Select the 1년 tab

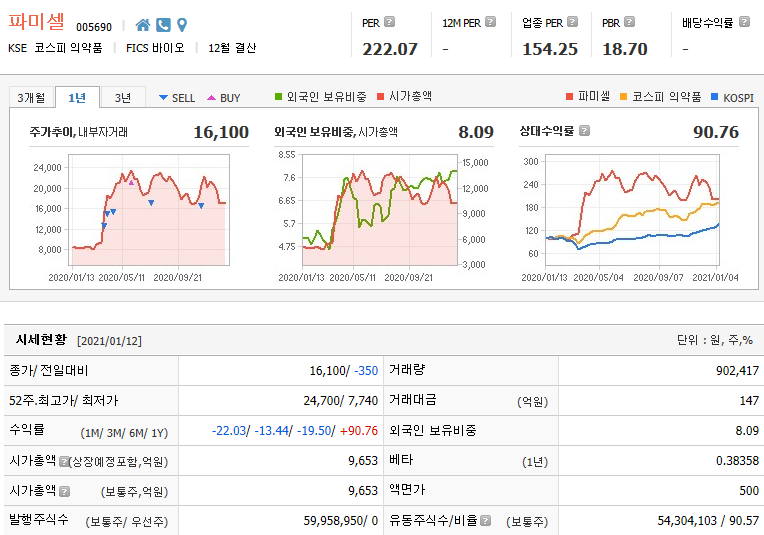[x=77, y=97]
